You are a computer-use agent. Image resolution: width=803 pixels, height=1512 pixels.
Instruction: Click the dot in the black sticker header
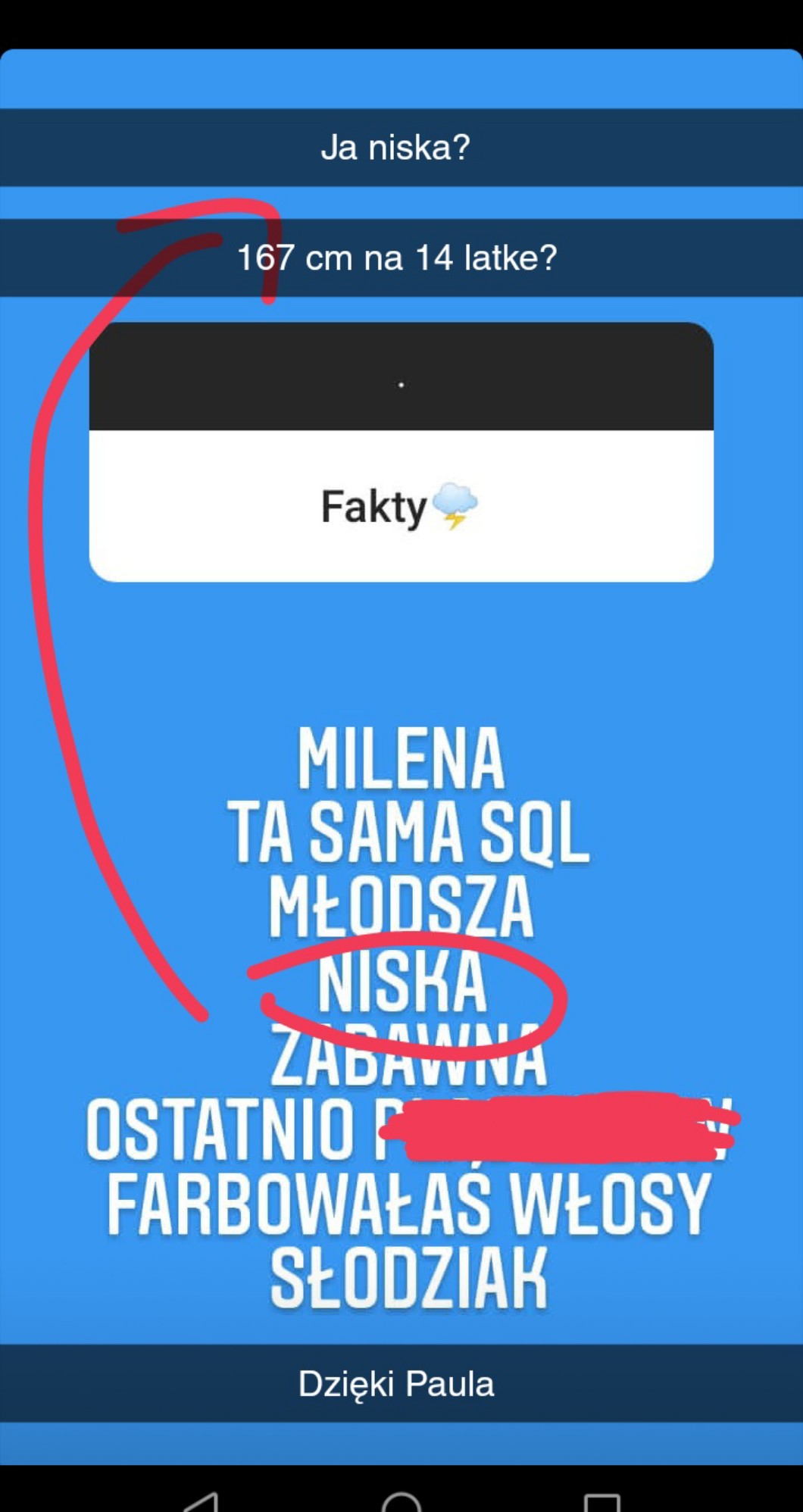401,385
